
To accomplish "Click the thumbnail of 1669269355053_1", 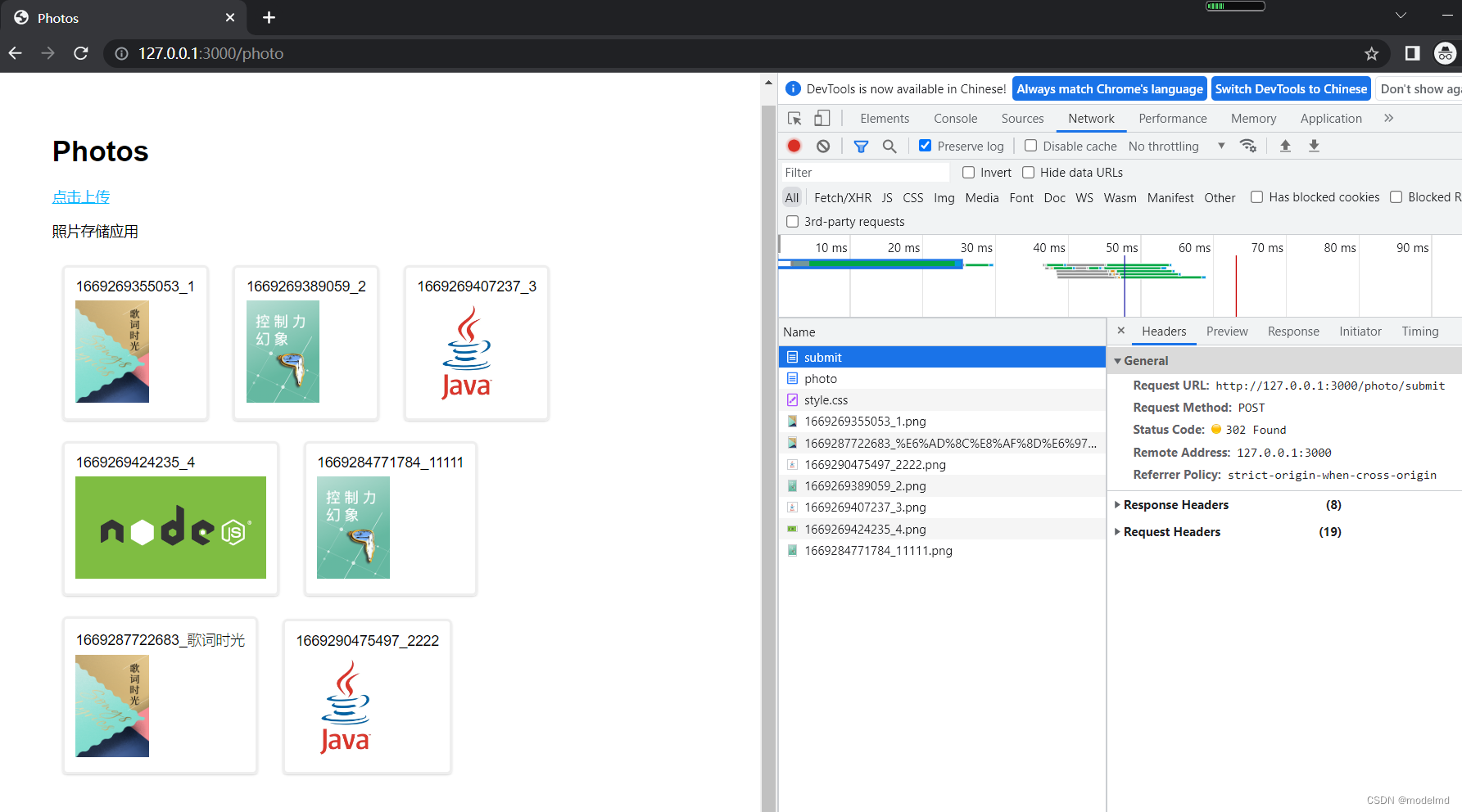I will (112, 352).
